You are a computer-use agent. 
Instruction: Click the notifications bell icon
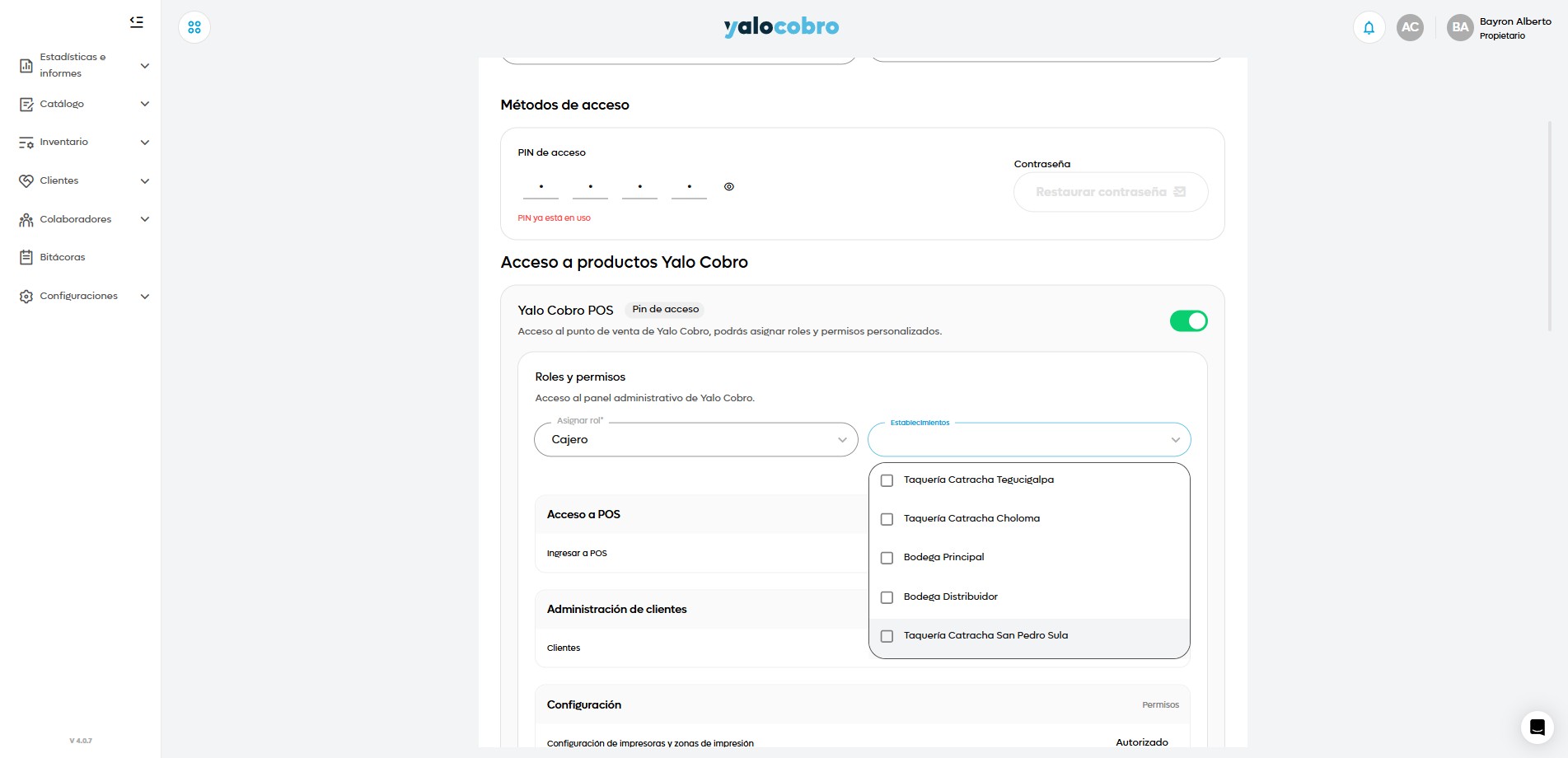coord(1369,27)
